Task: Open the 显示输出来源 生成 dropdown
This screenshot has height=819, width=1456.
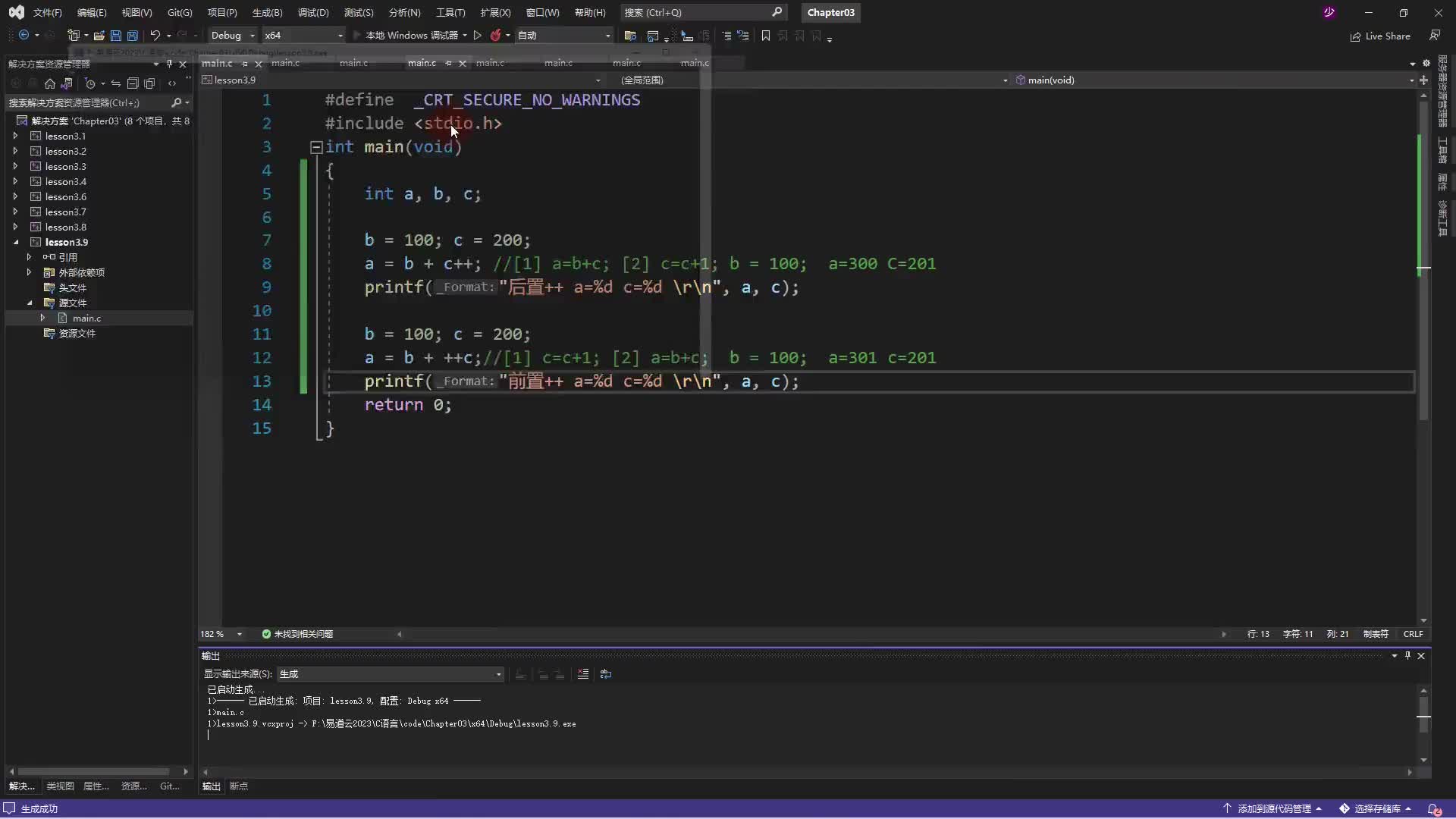Action: pyautogui.click(x=391, y=674)
